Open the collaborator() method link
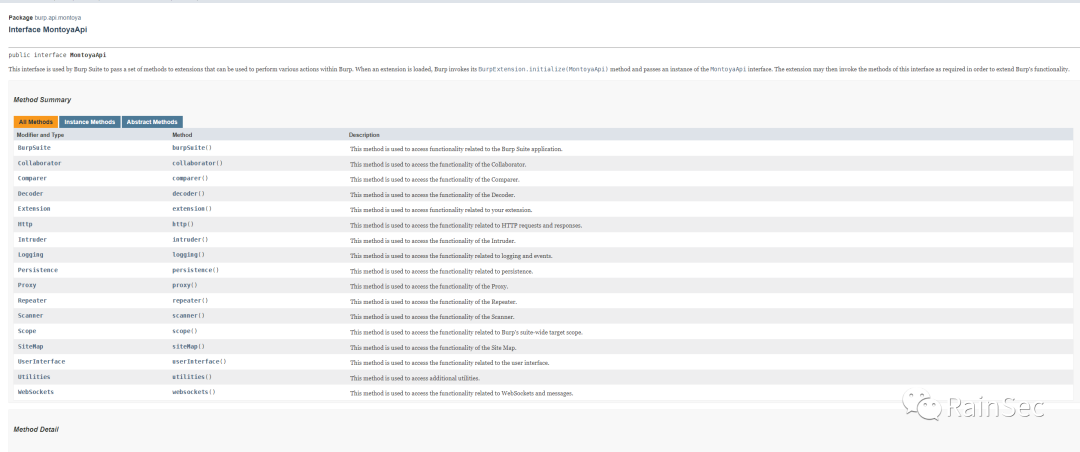The image size is (1080, 452). [197, 163]
